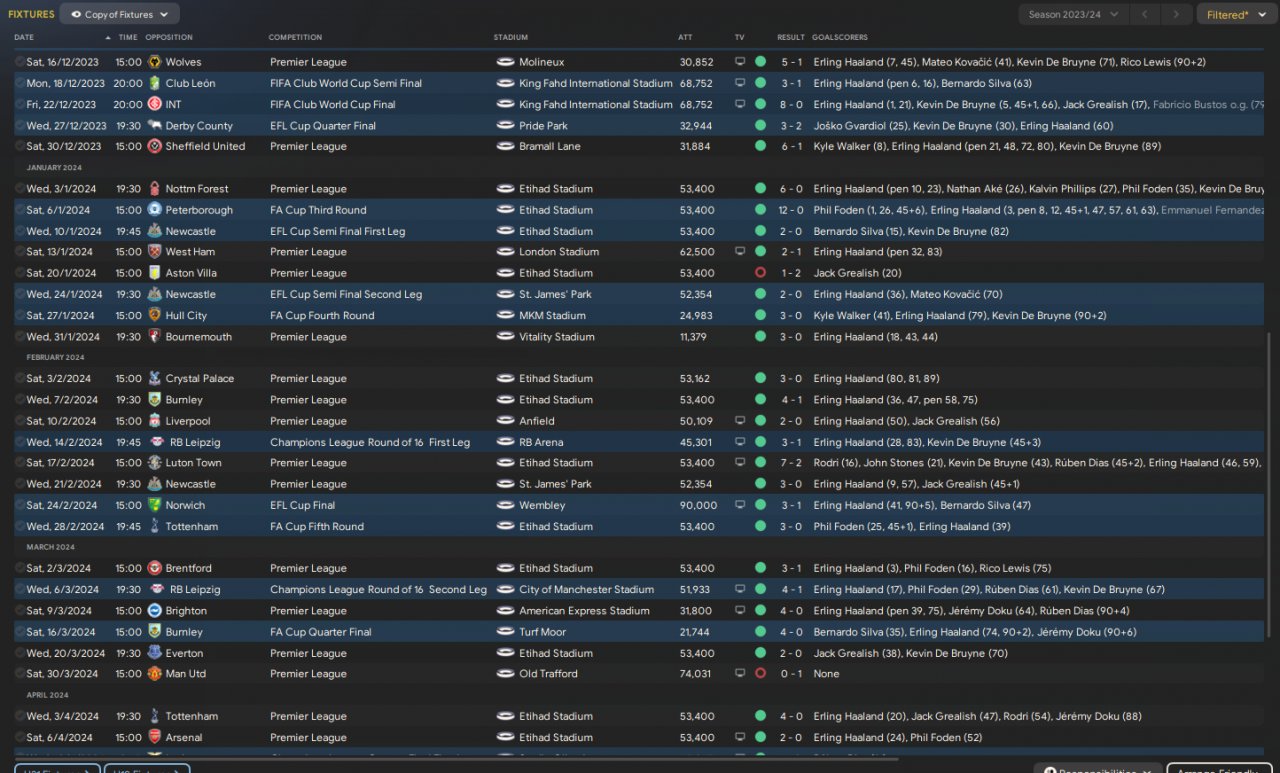Screen dimensions: 1280x773
Task: Click the green win marker for Peterborough
Action: (760, 210)
